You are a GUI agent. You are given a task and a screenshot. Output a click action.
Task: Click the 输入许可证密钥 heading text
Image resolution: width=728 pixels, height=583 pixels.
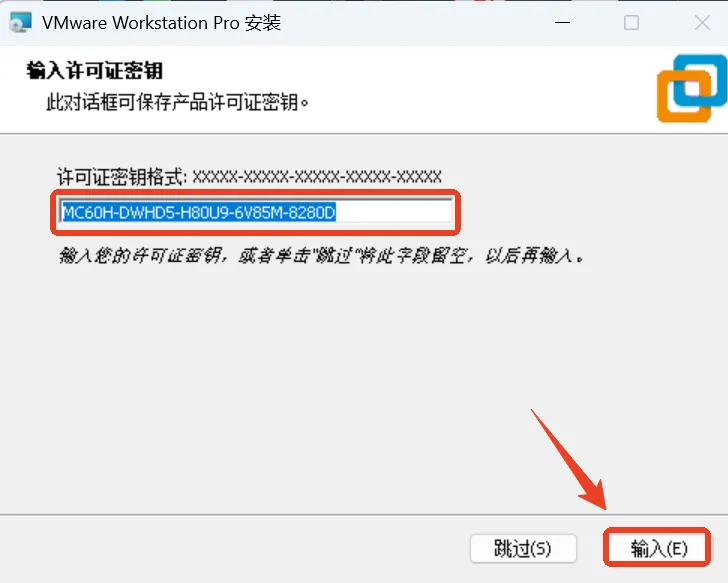(95, 71)
